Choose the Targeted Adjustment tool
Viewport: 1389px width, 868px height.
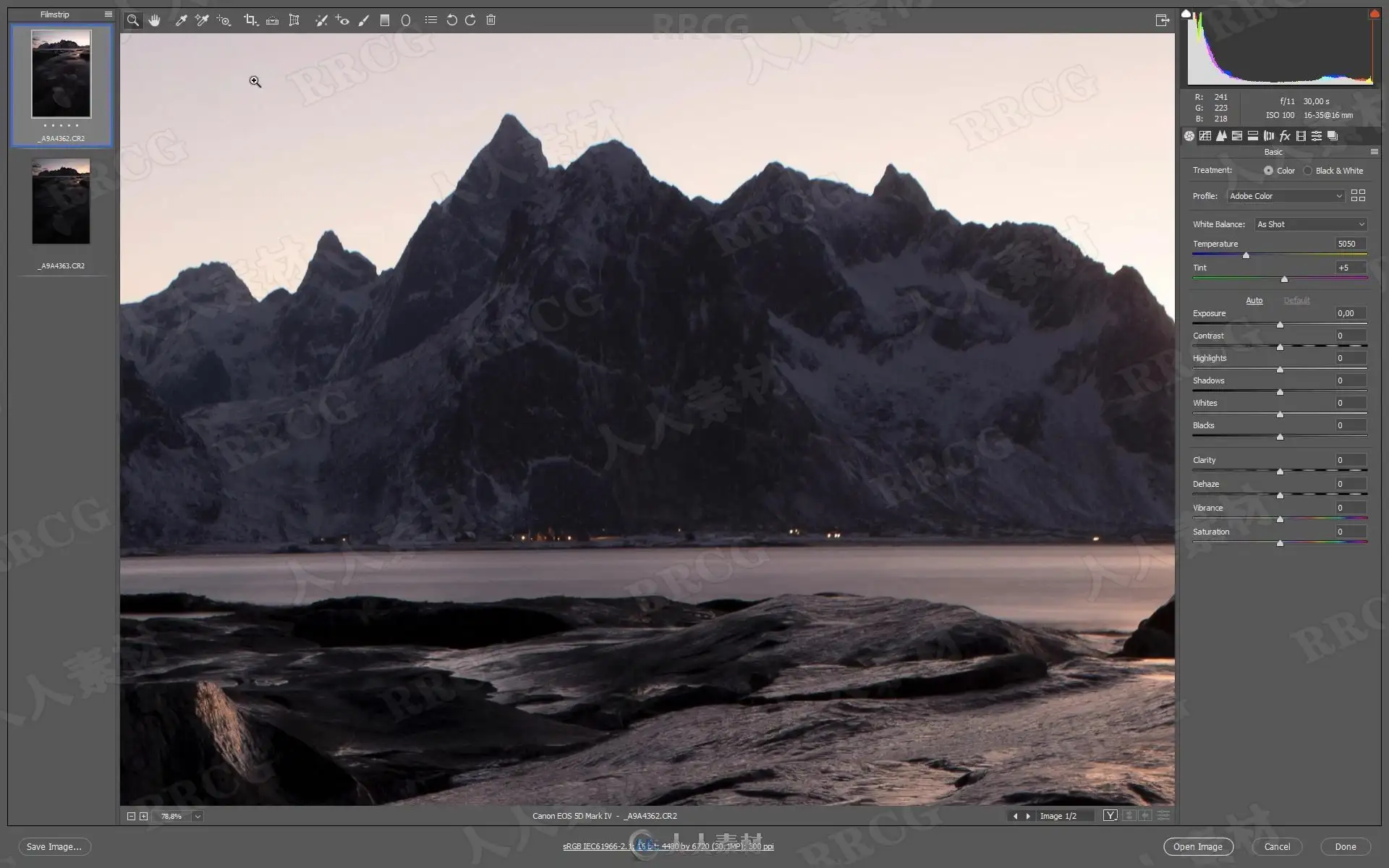(224, 20)
